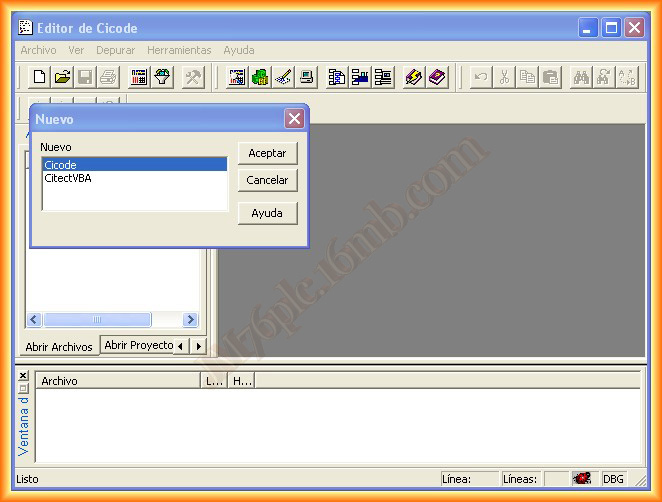Click the hammer and wrench tools icon
The width and height of the screenshot is (662, 502).
click(193, 77)
